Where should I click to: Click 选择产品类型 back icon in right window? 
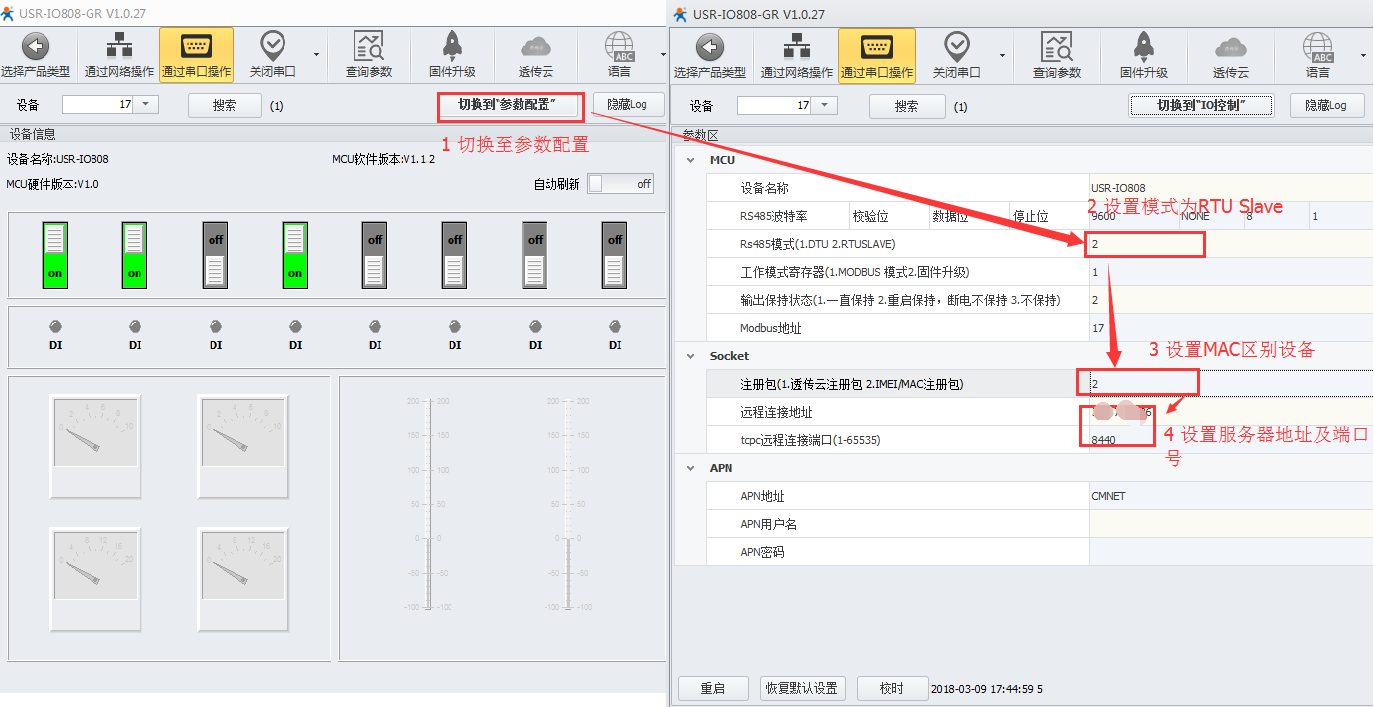pos(710,47)
